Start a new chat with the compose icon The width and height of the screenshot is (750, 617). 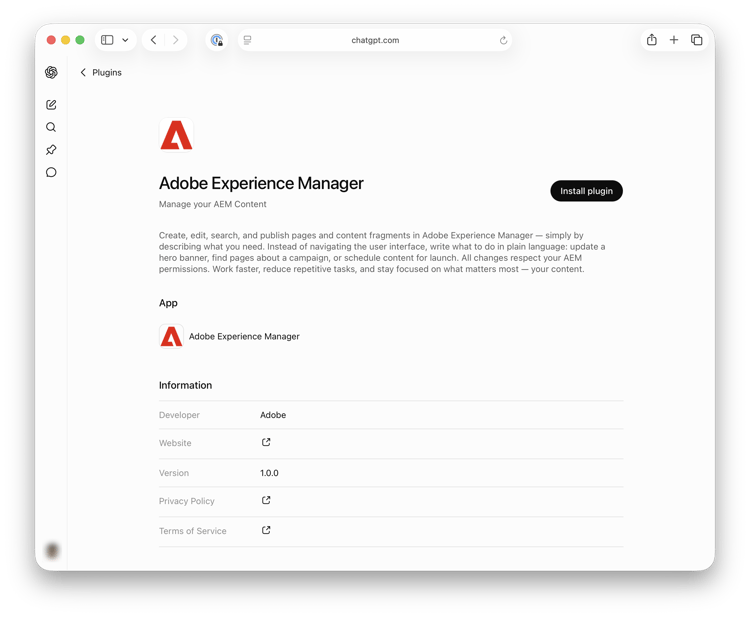(51, 105)
